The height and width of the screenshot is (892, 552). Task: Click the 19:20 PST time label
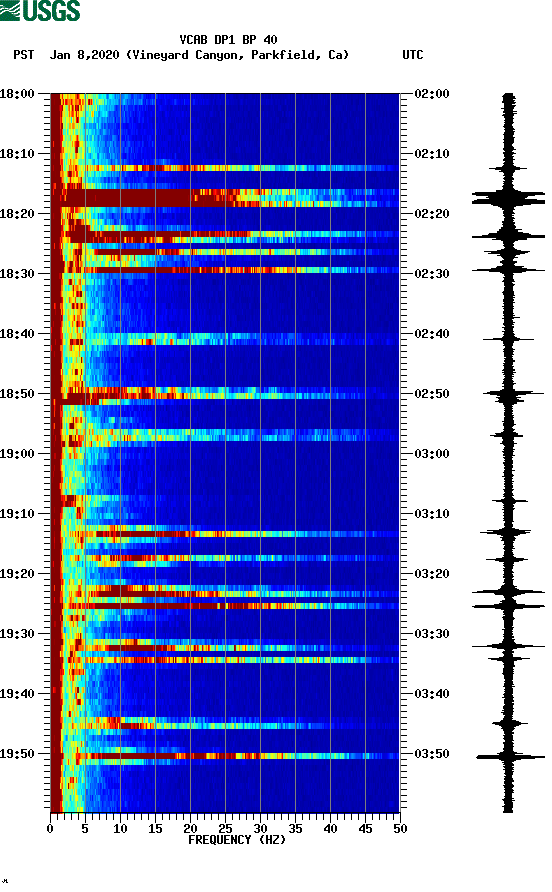pyautogui.click(x=17, y=574)
